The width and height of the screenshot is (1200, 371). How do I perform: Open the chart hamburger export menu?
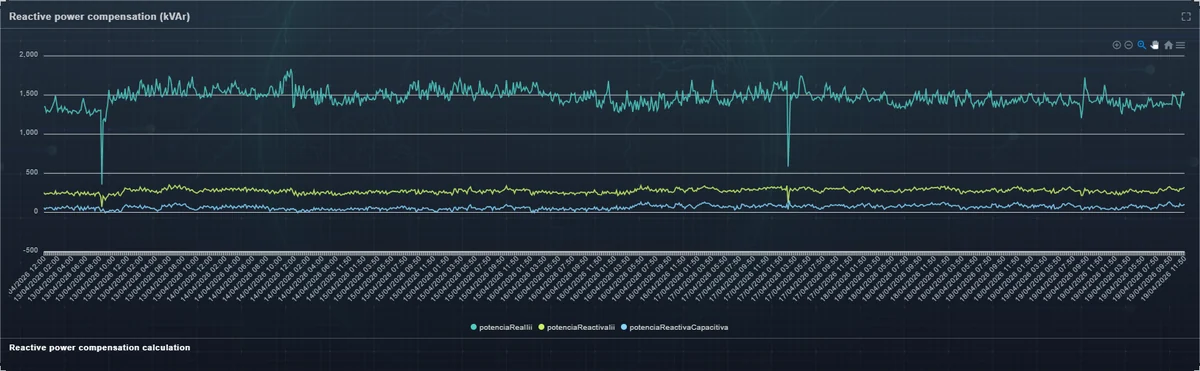coord(1180,45)
